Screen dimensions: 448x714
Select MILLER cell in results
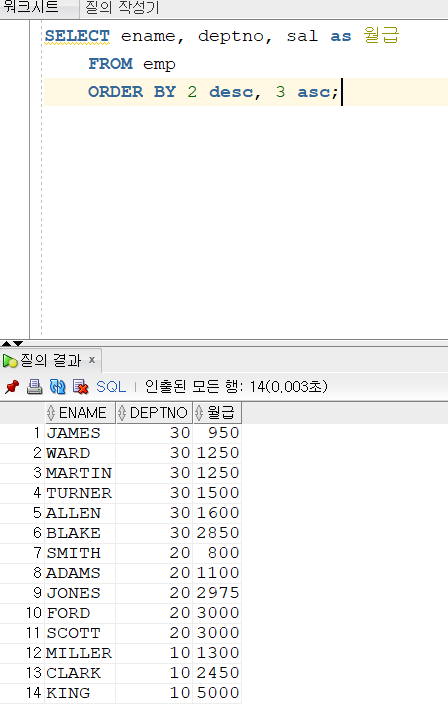(80, 653)
